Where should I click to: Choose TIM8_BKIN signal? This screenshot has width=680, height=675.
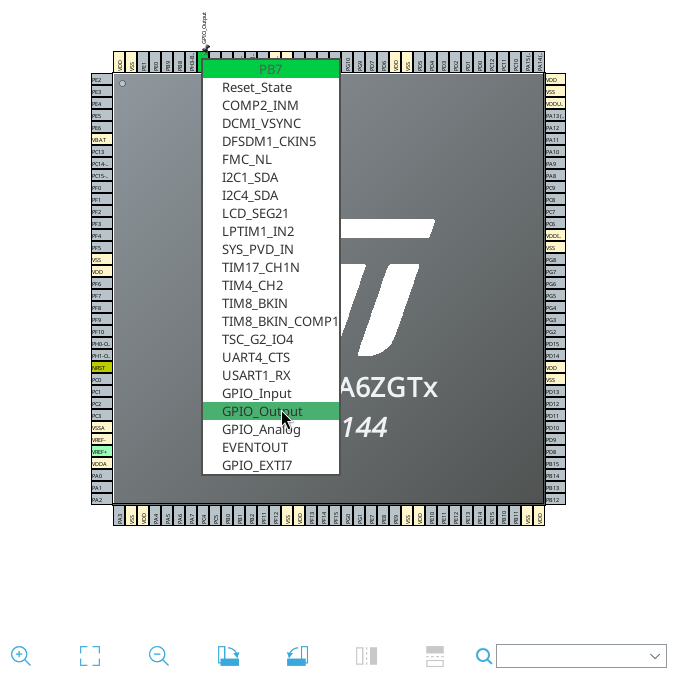pyautogui.click(x=271, y=304)
